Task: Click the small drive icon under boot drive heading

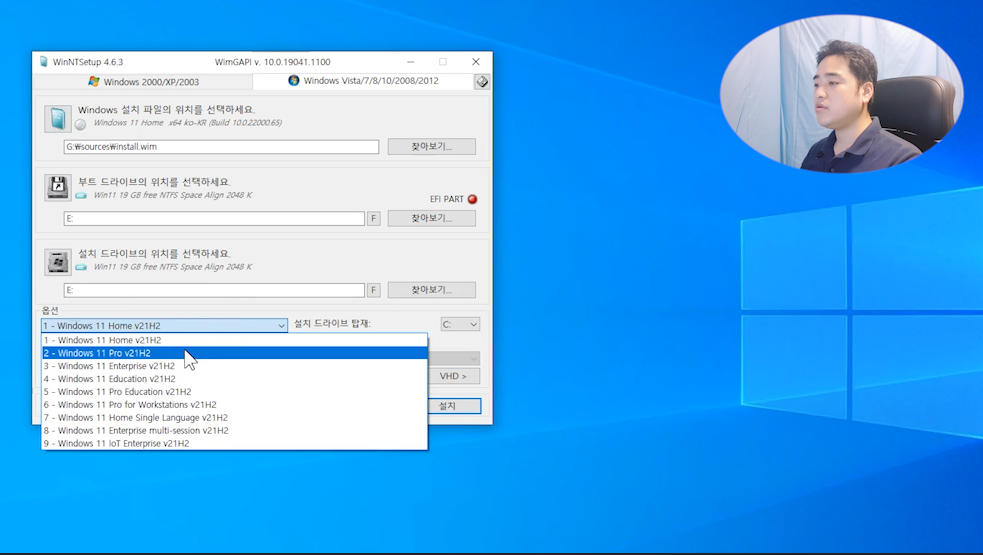Action: [x=81, y=196]
